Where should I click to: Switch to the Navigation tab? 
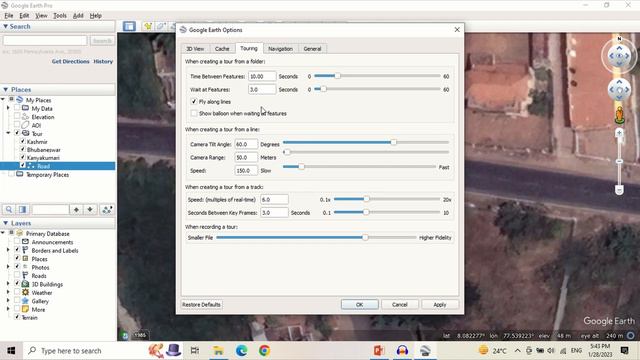click(280, 49)
